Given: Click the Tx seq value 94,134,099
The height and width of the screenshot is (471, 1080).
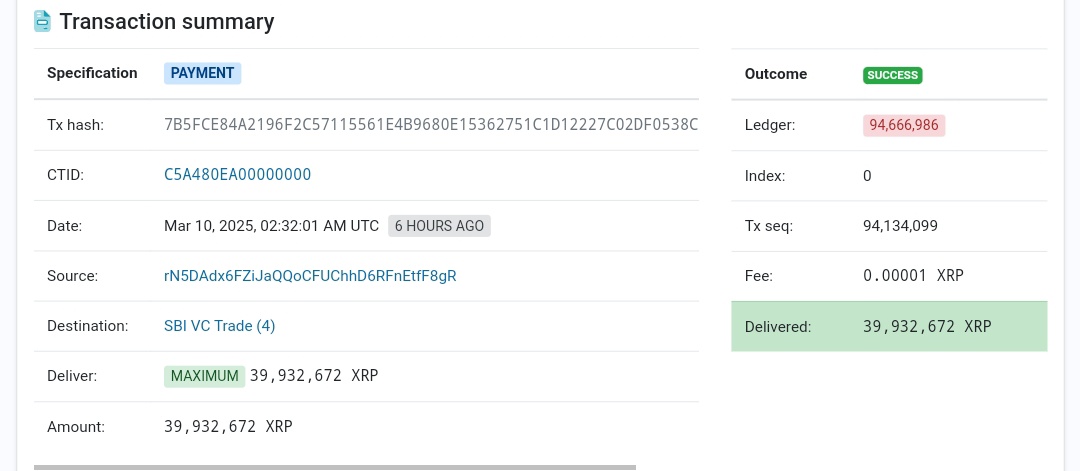Looking at the screenshot, I should (x=900, y=226).
